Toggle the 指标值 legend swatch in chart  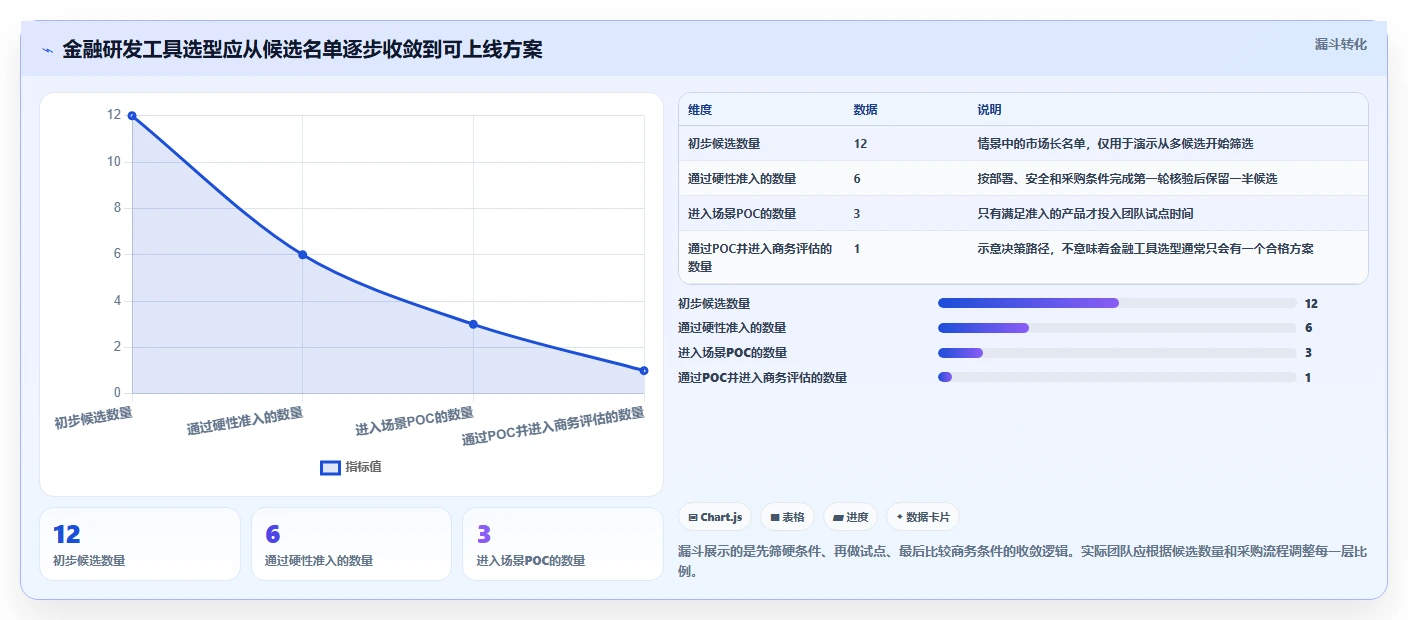pyautogui.click(x=331, y=467)
